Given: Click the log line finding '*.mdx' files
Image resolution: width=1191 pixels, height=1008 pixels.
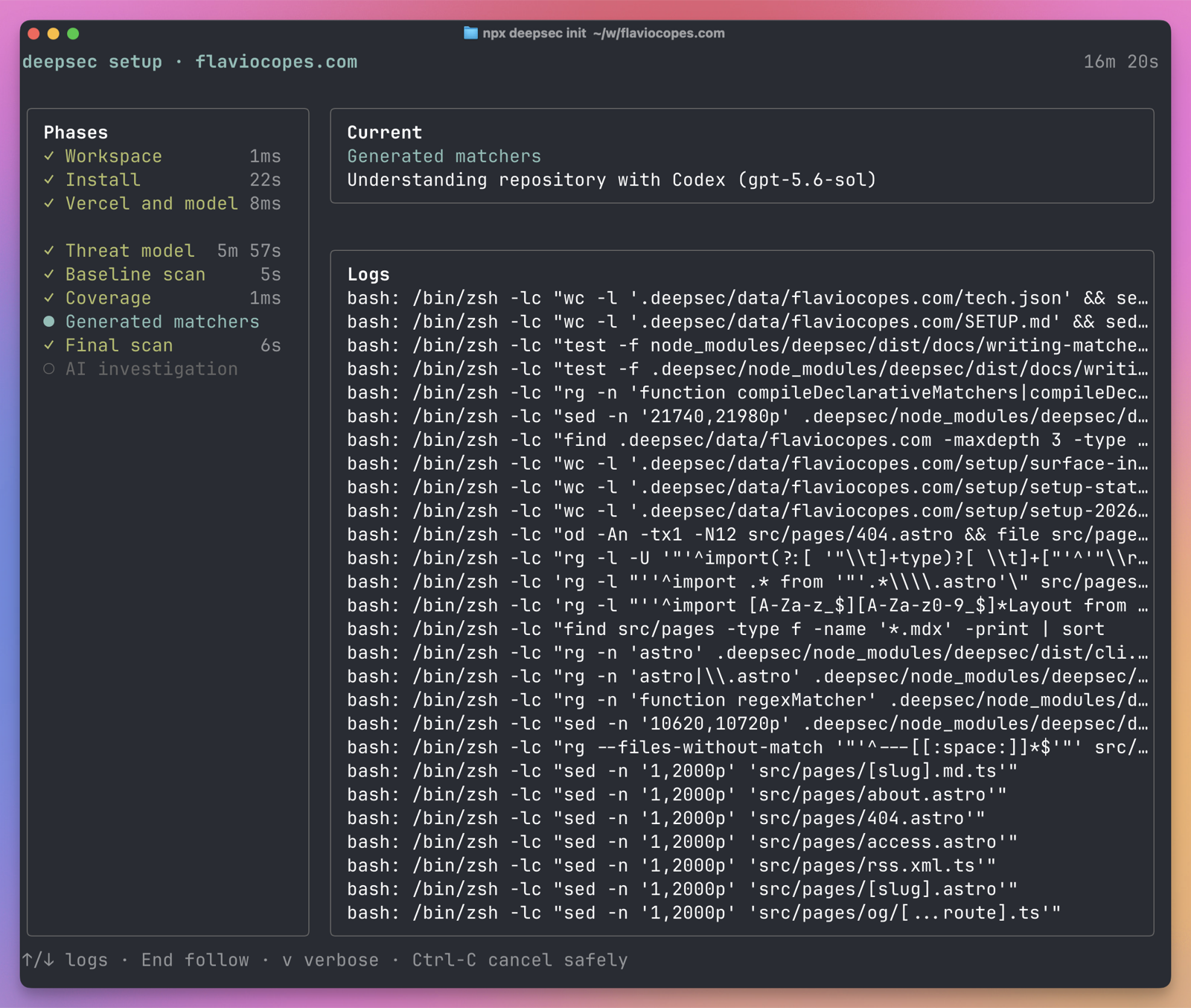Looking at the screenshot, I should (726, 629).
